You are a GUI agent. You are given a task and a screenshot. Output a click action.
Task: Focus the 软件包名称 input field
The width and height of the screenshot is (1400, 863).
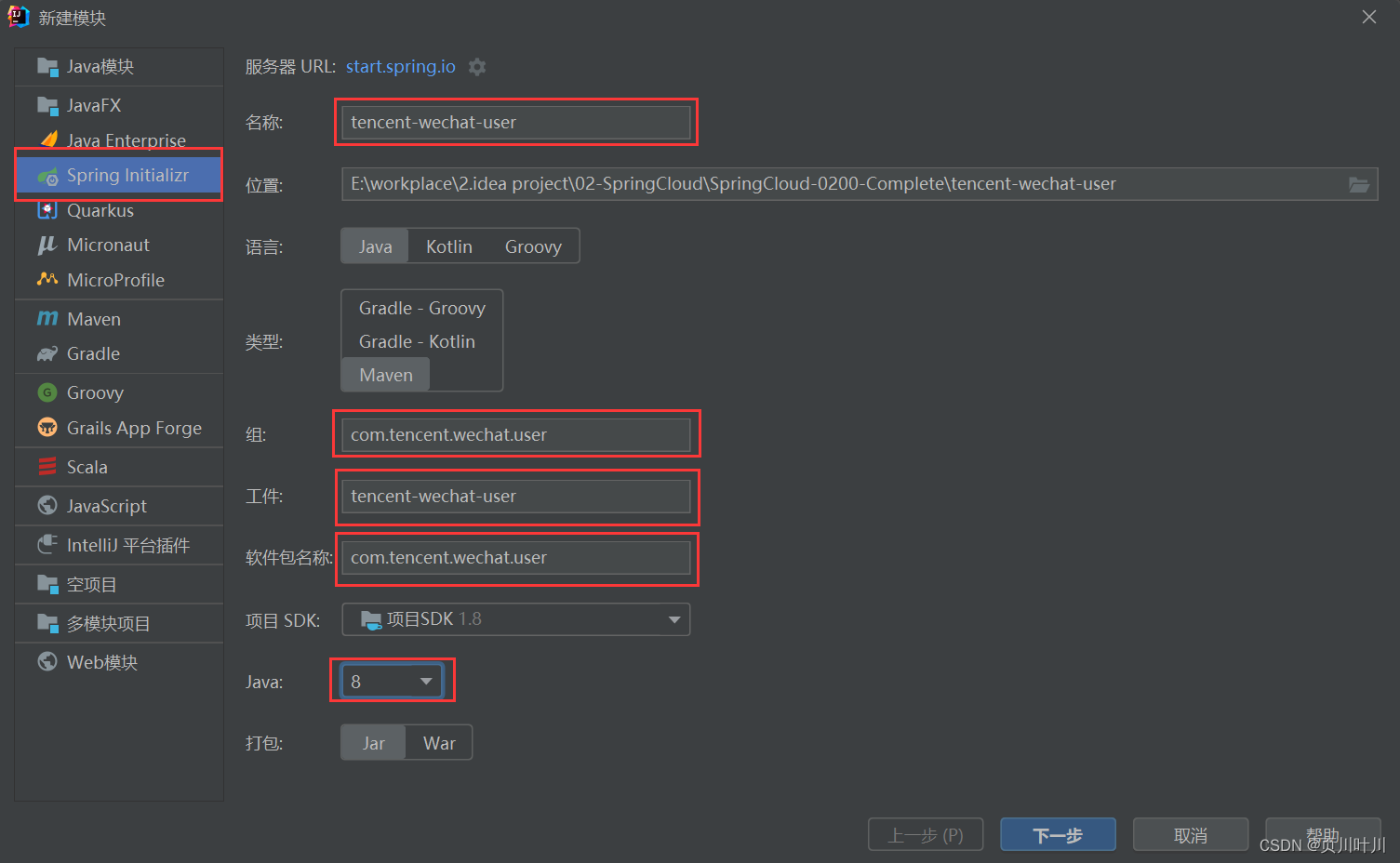click(516, 558)
